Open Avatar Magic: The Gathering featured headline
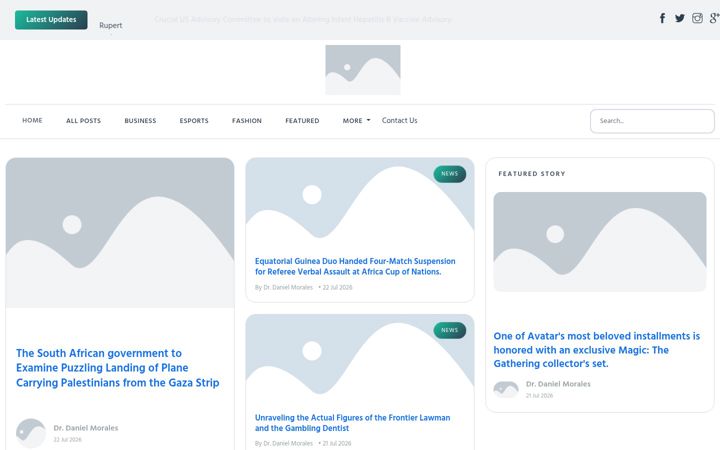The image size is (720, 450). pos(596,350)
